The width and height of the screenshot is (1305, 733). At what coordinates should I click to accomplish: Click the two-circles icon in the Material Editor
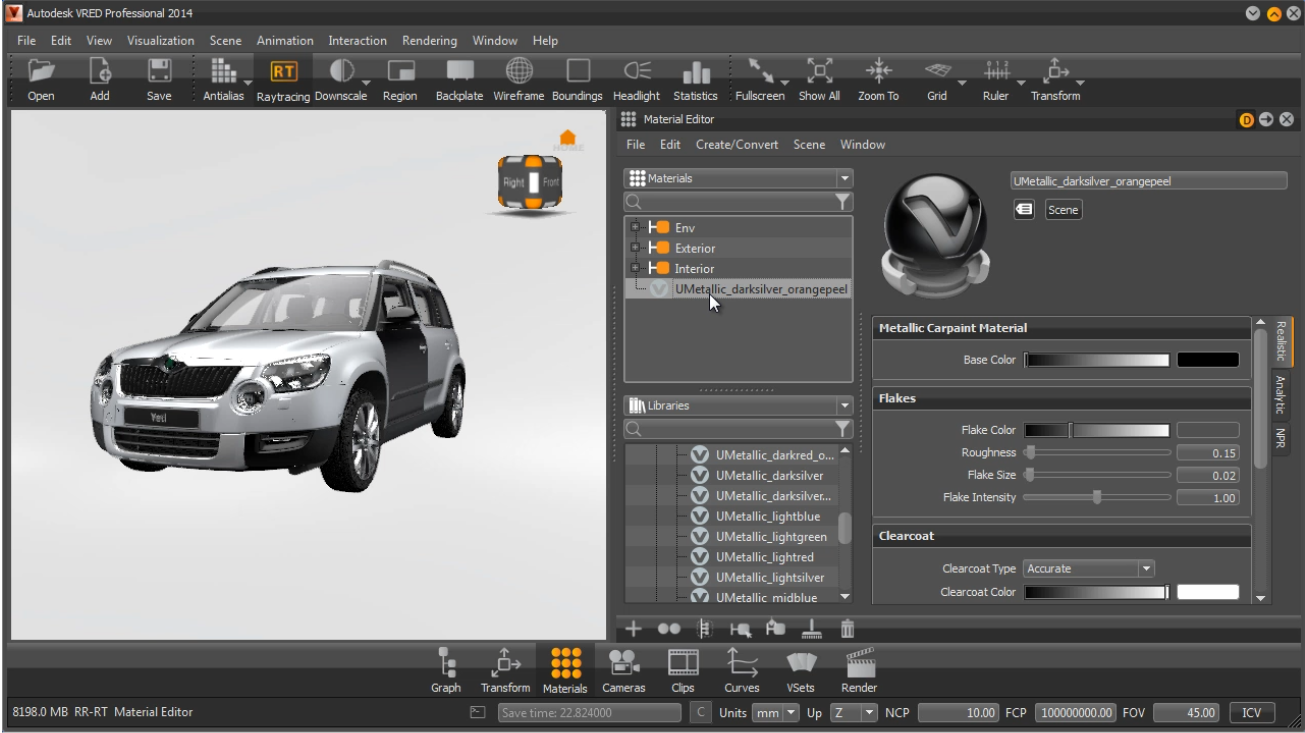pos(668,629)
